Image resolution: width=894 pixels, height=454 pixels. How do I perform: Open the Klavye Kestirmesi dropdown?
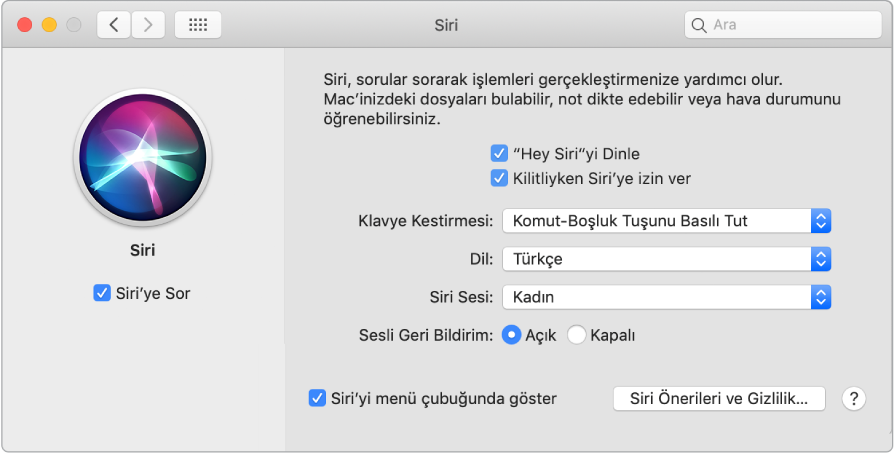[666, 221]
